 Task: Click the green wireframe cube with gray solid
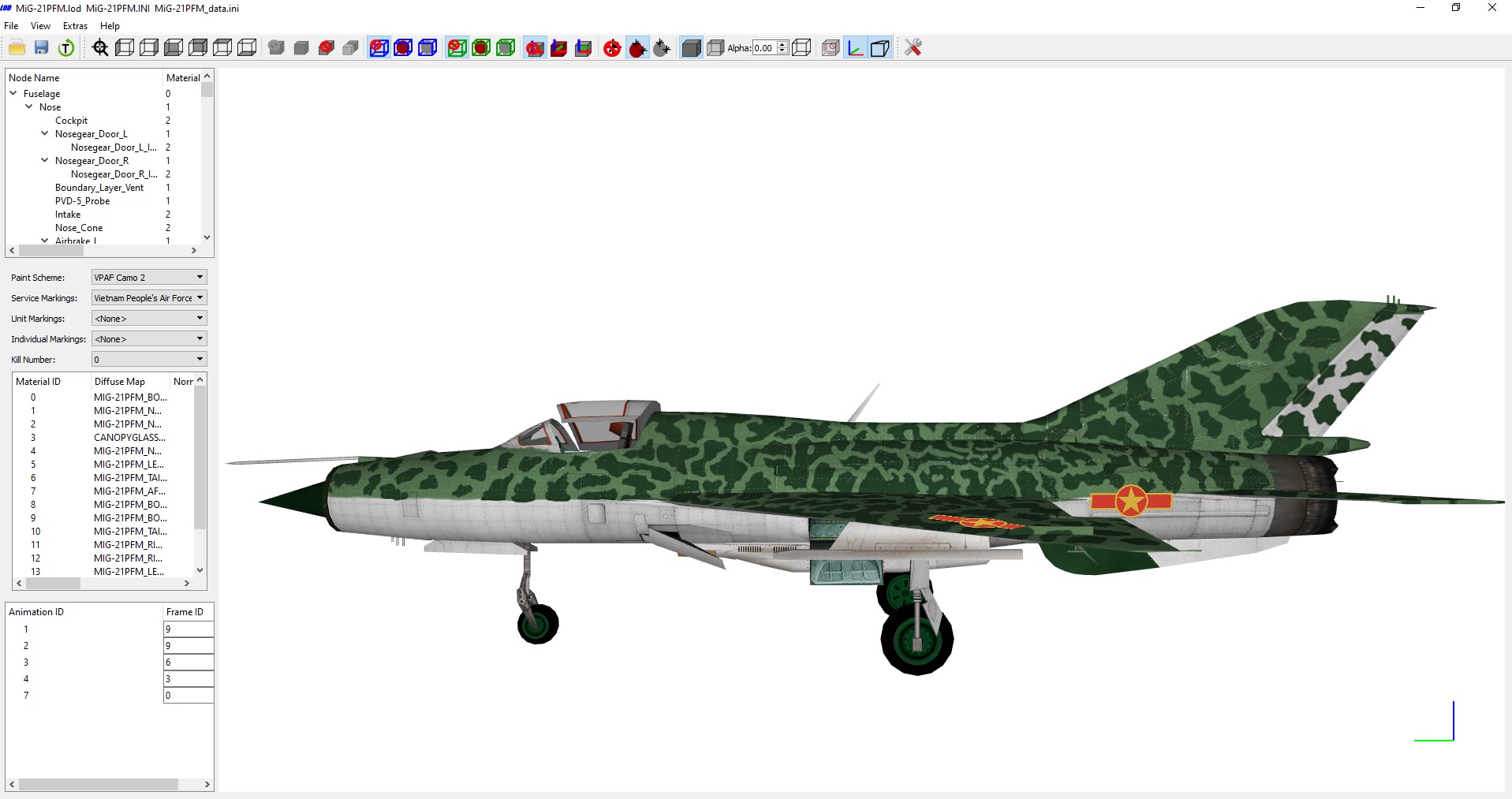[x=506, y=48]
